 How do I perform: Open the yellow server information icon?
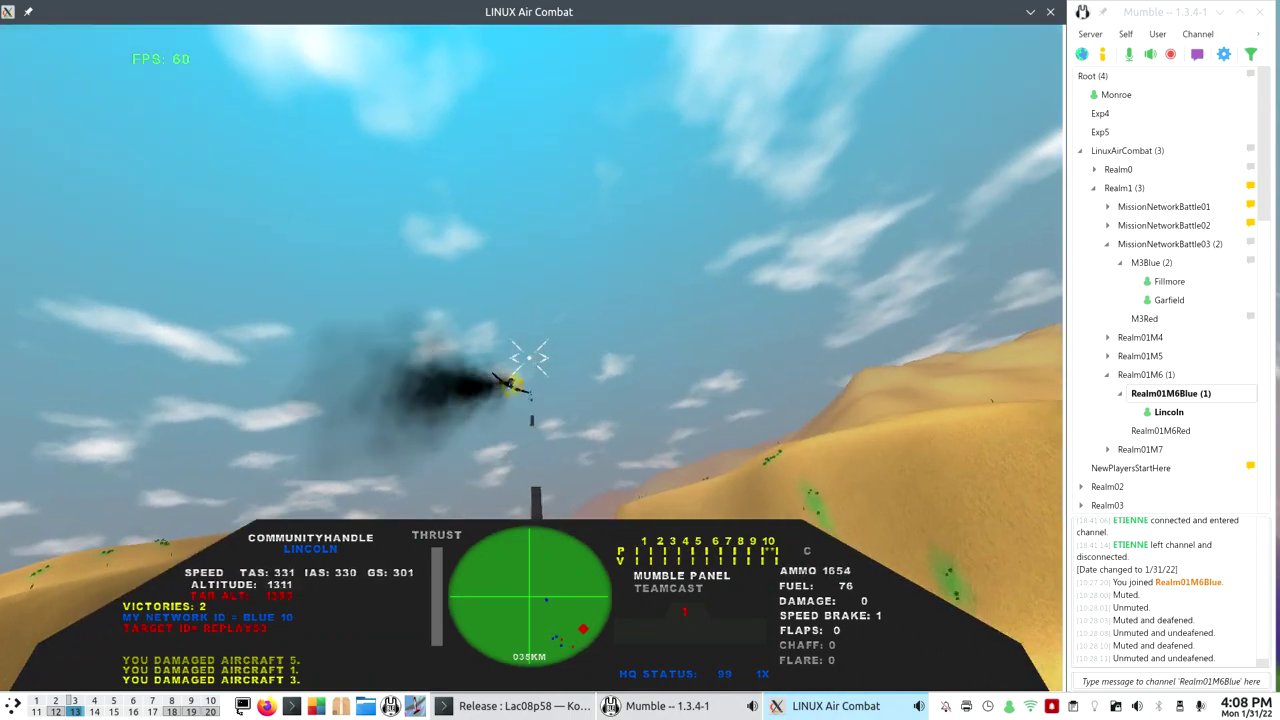click(1103, 54)
